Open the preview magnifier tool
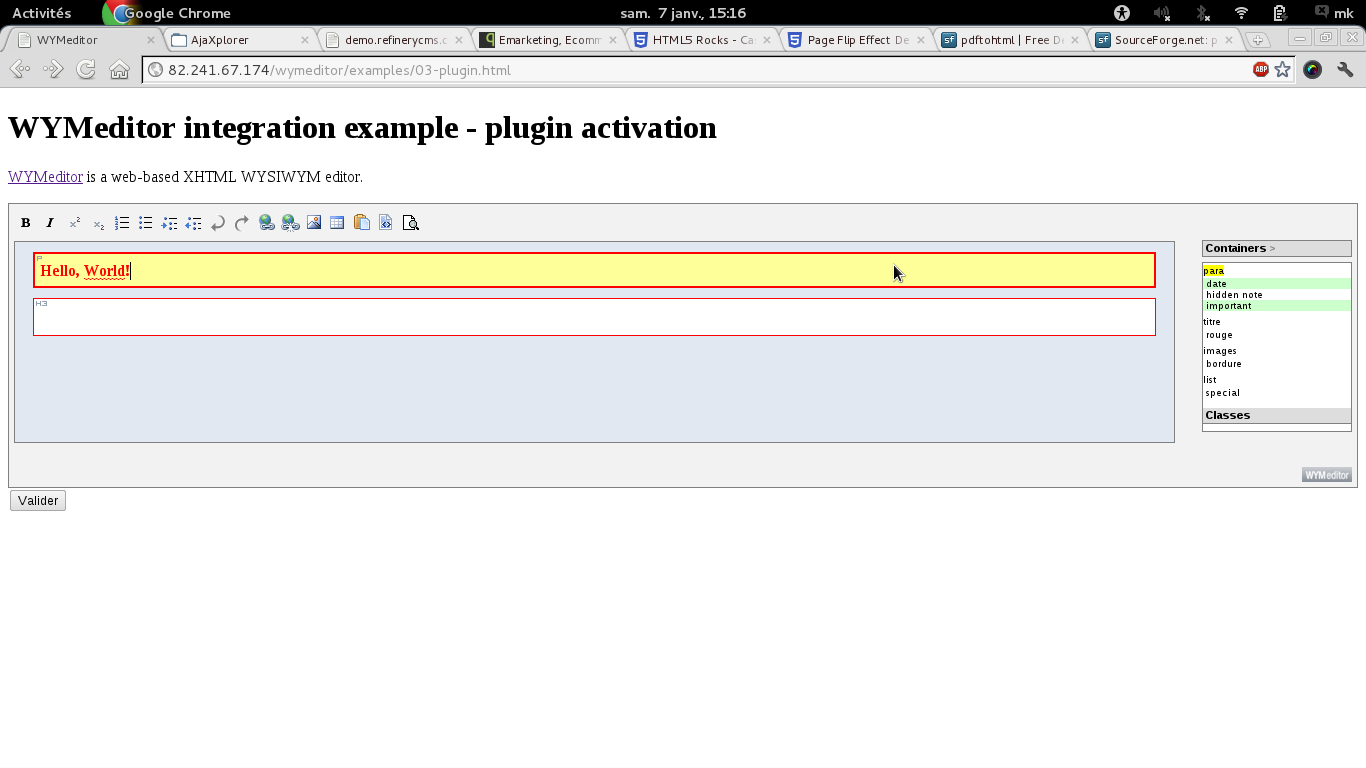The width and height of the screenshot is (1366, 768). tap(410, 223)
